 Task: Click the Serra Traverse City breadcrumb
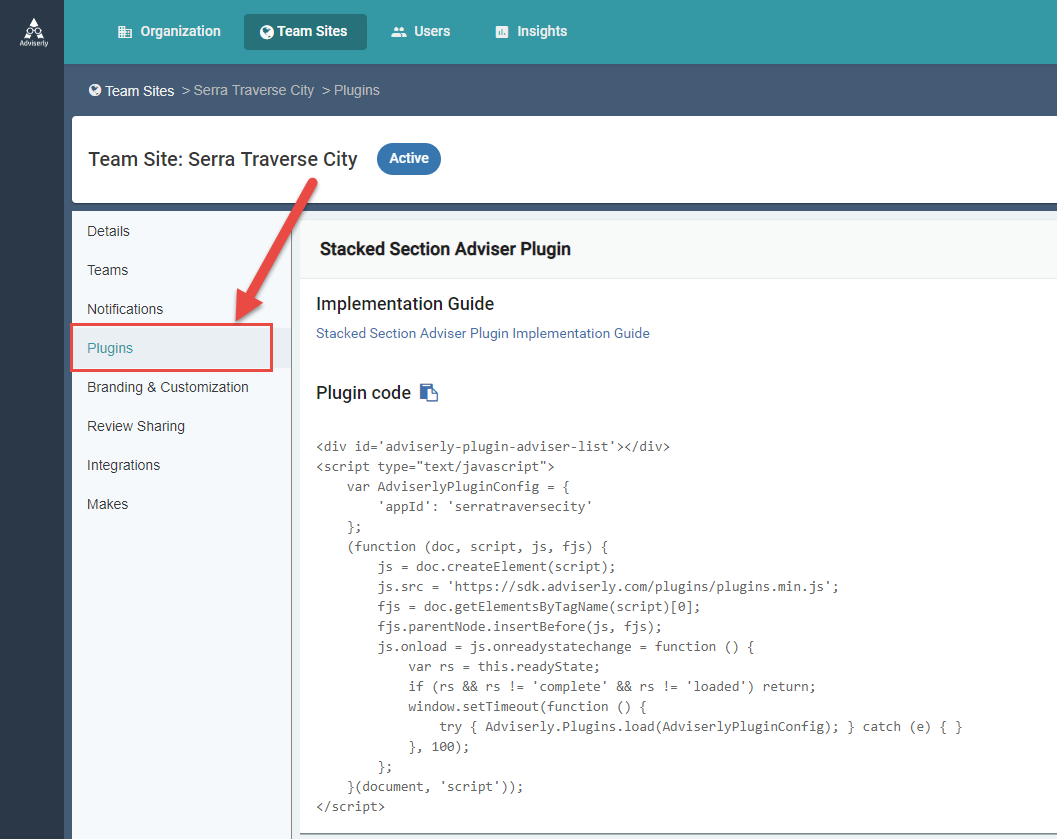point(253,90)
